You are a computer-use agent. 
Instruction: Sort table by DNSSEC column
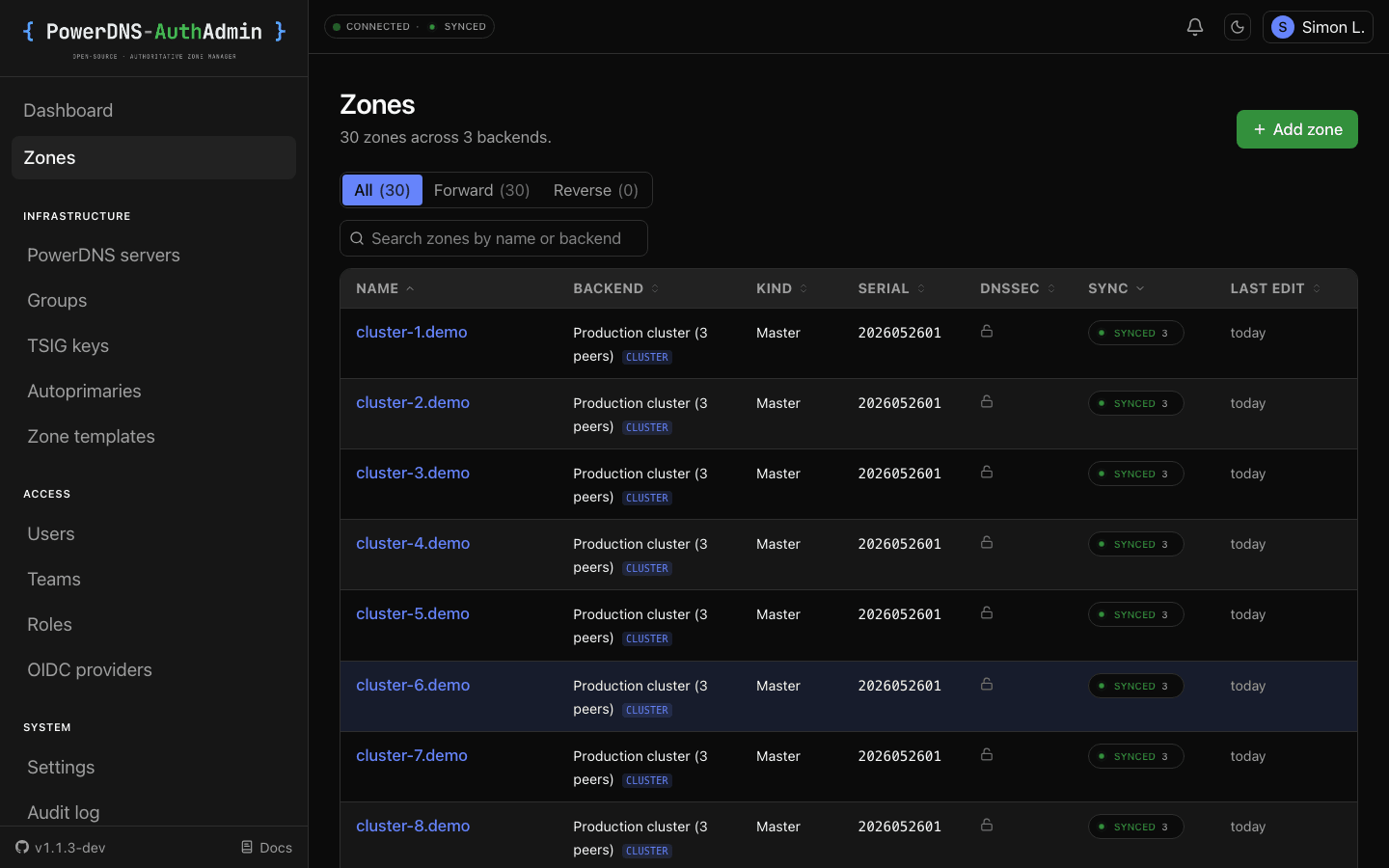pos(1018,288)
